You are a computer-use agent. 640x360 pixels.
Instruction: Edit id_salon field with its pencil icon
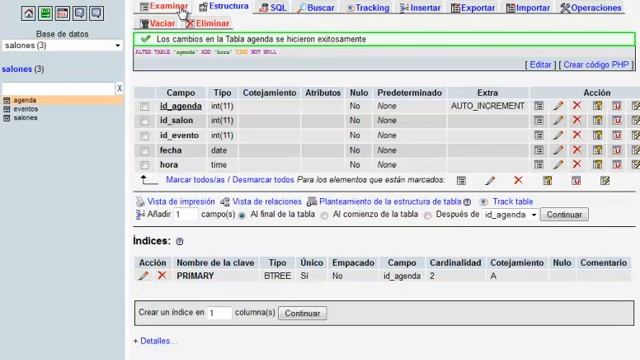pos(558,120)
